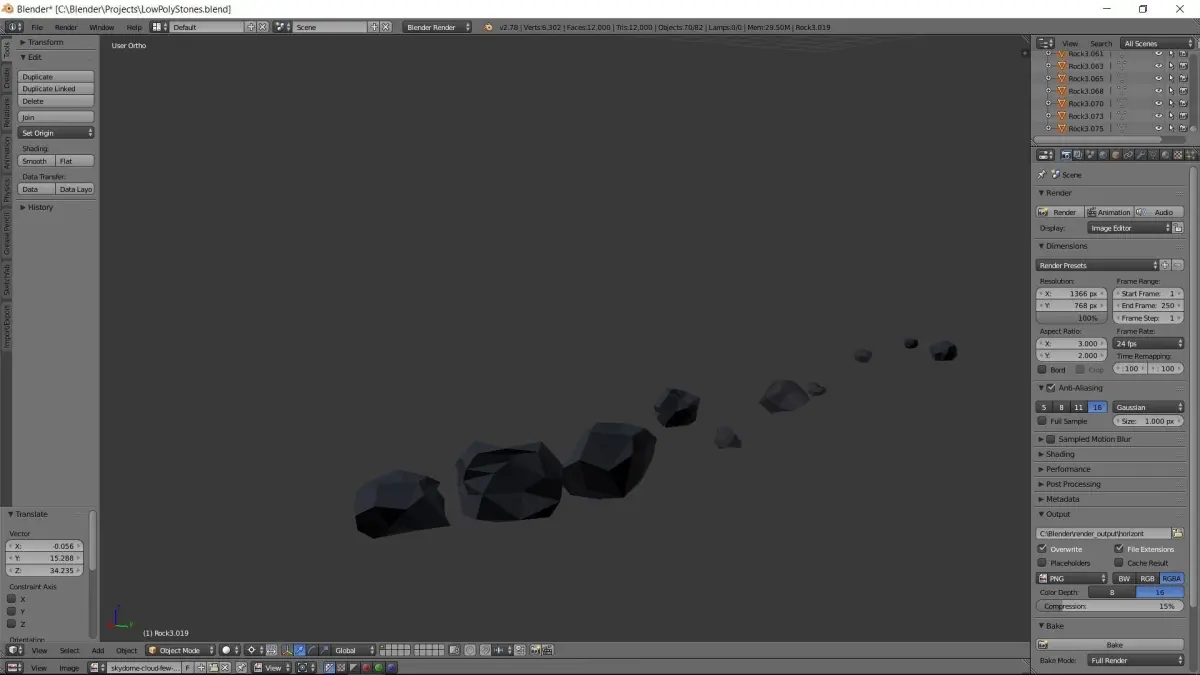This screenshot has height=675, width=1200.
Task: Disable the Anti-Aliasing checkbox
Action: tap(1051, 388)
